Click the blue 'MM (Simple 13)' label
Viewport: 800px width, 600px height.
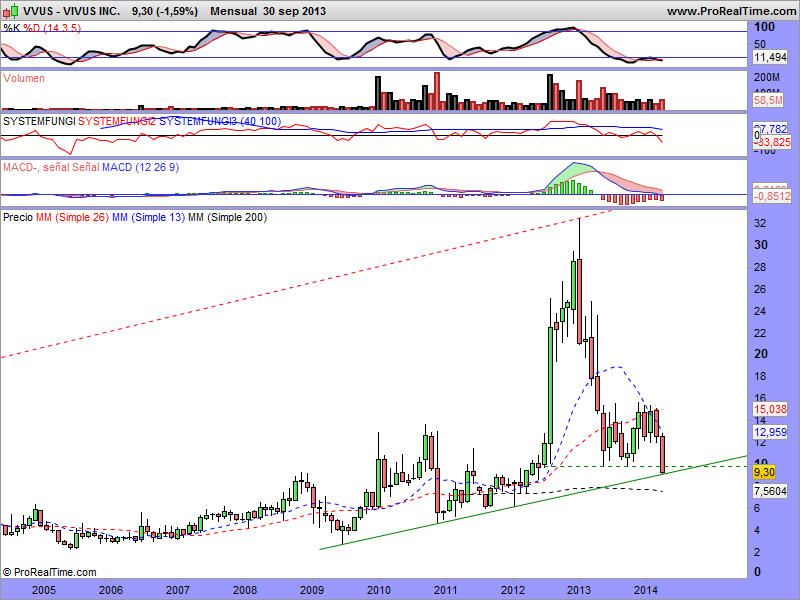click(148, 217)
